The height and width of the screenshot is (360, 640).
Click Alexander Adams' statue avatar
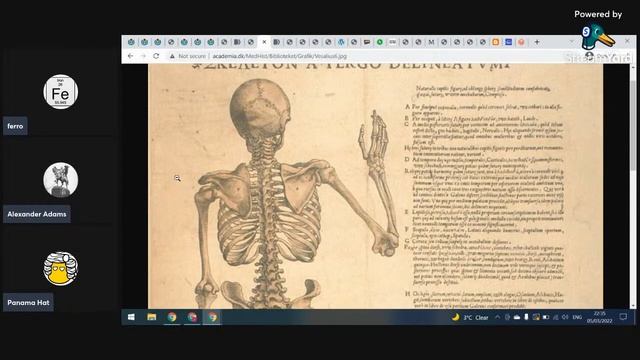point(60,180)
